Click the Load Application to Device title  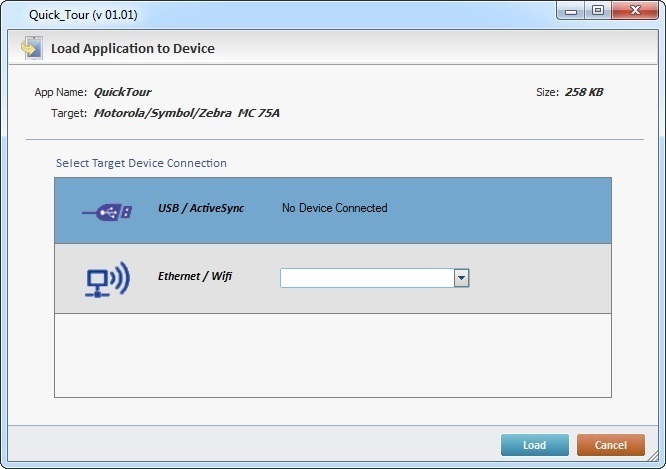coord(133,48)
